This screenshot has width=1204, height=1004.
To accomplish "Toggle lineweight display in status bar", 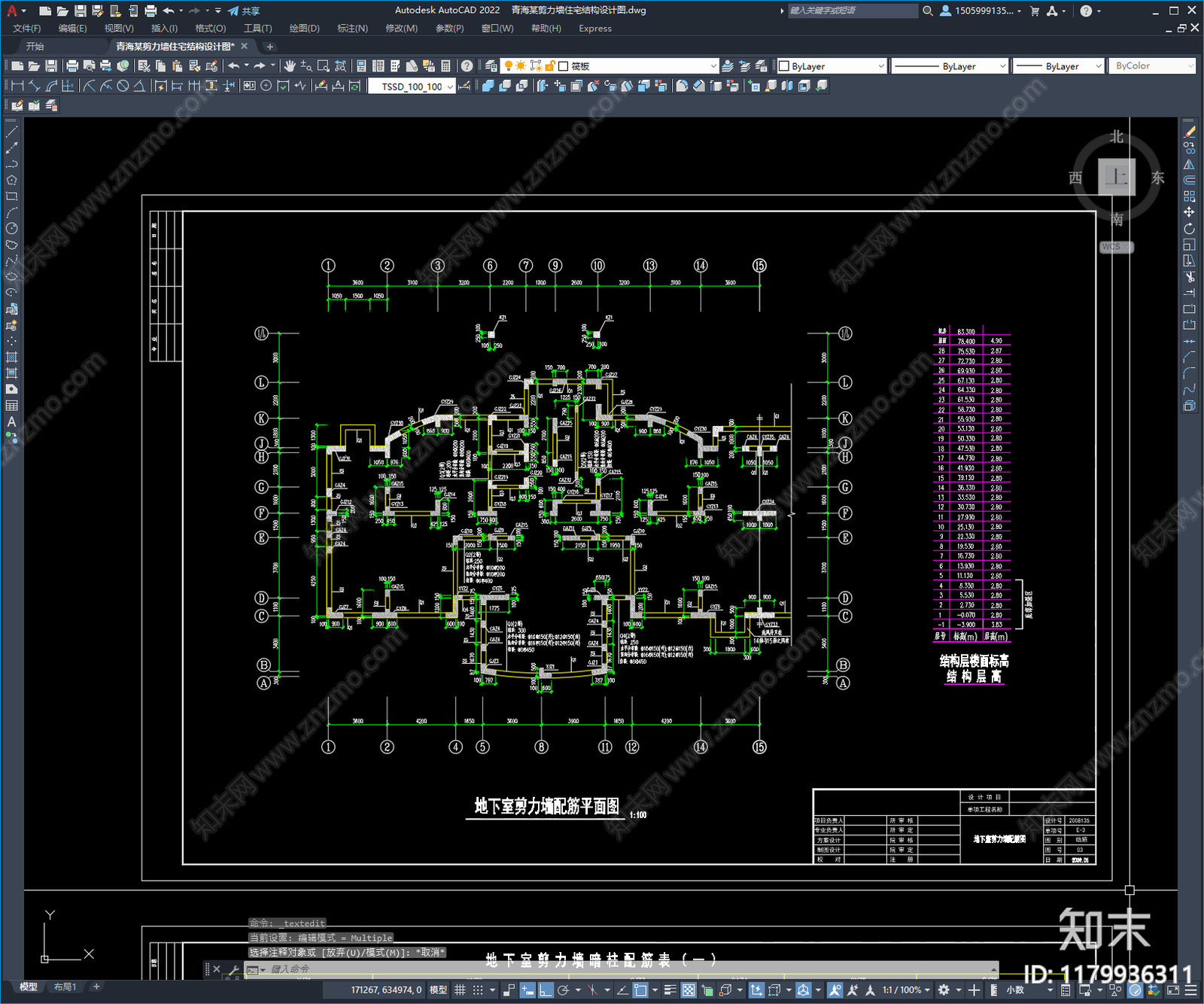I will [x=670, y=990].
